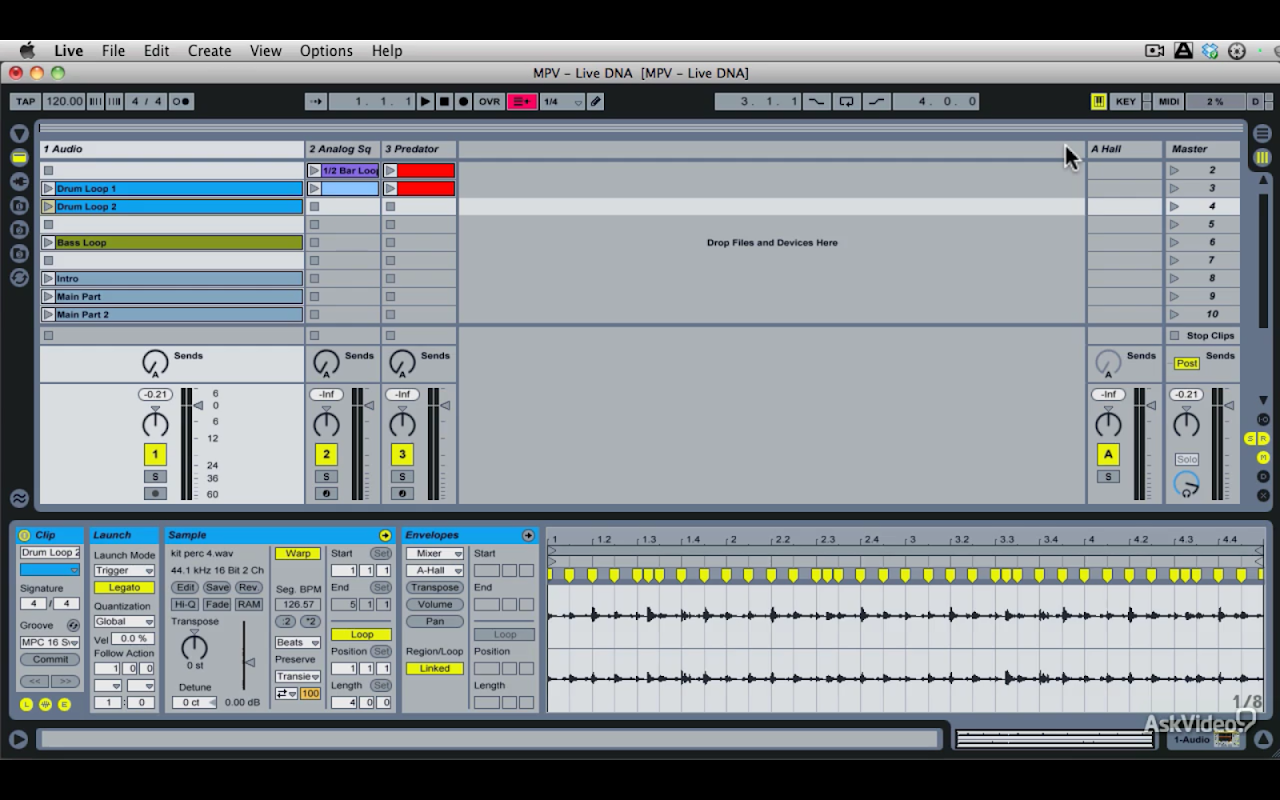This screenshot has height=800, width=1280.
Task: Switch to Session View selector
Action: click(x=1262, y=157)
